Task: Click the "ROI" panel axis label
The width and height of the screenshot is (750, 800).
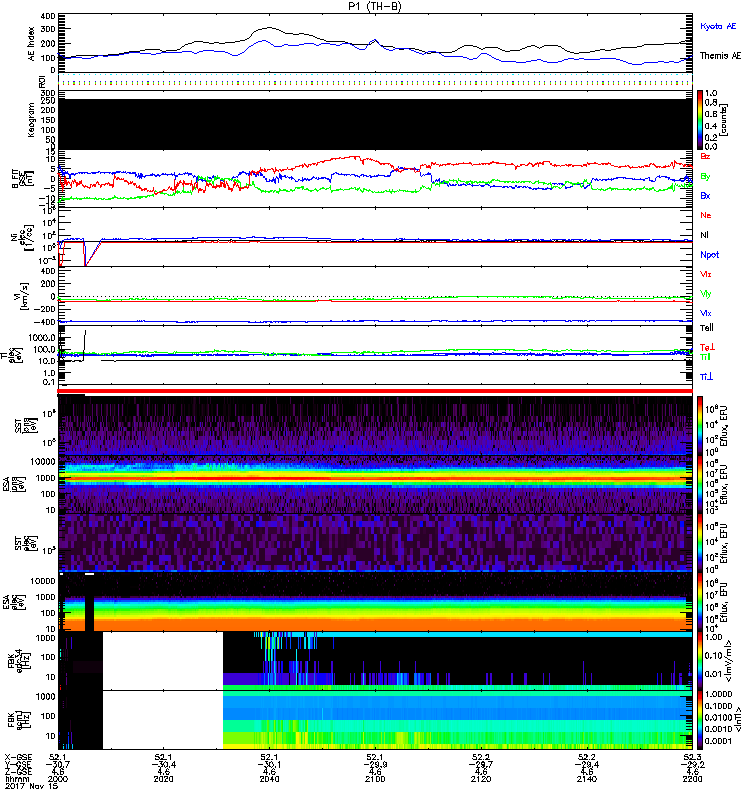Action: pos(42,82)
